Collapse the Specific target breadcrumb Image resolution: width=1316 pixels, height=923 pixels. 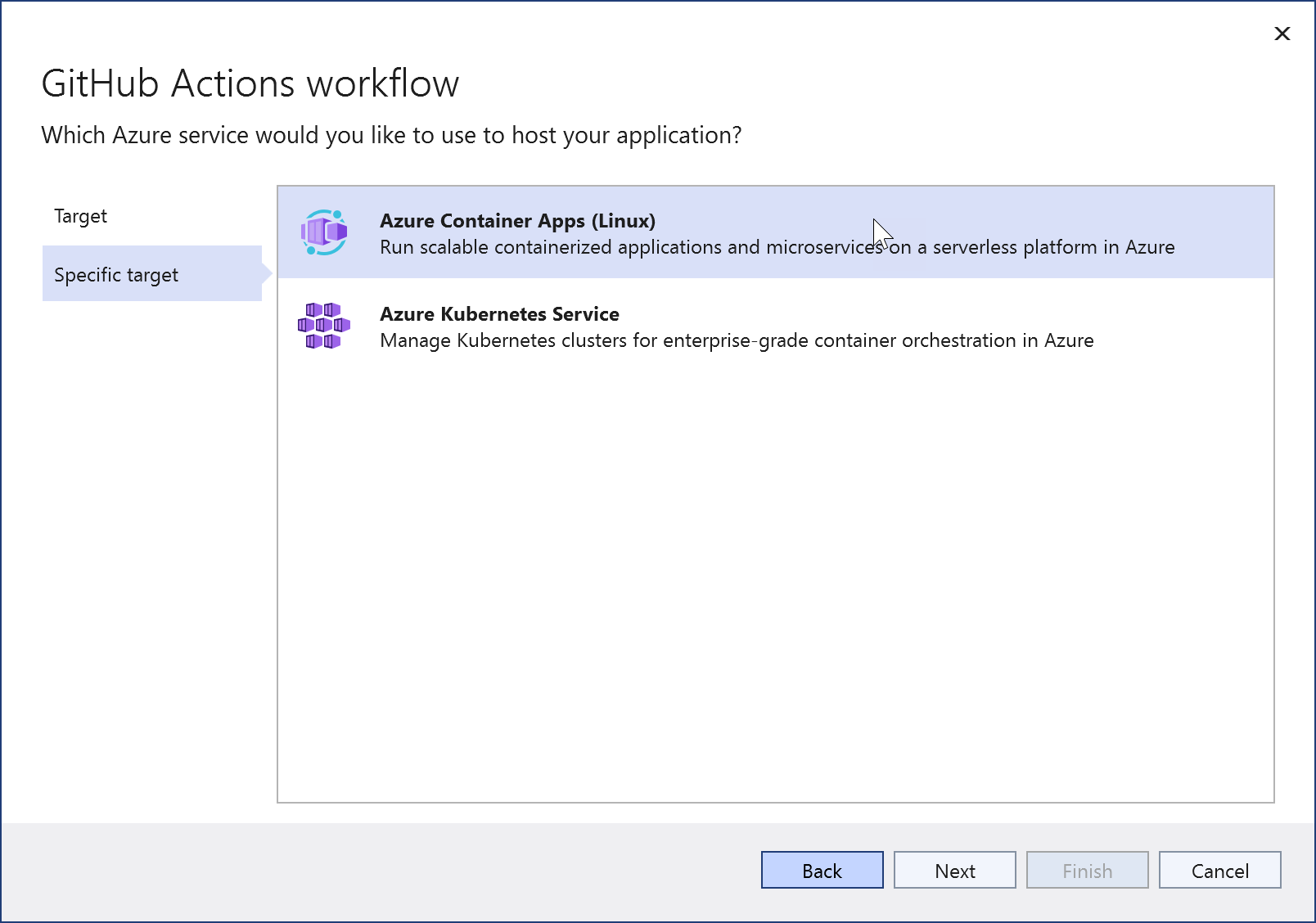pos(268,274)
